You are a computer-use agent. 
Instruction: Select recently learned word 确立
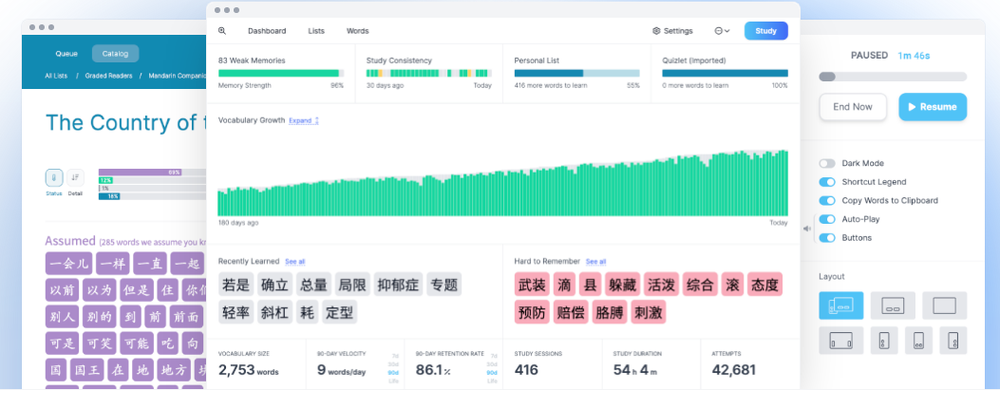(275, 284)
